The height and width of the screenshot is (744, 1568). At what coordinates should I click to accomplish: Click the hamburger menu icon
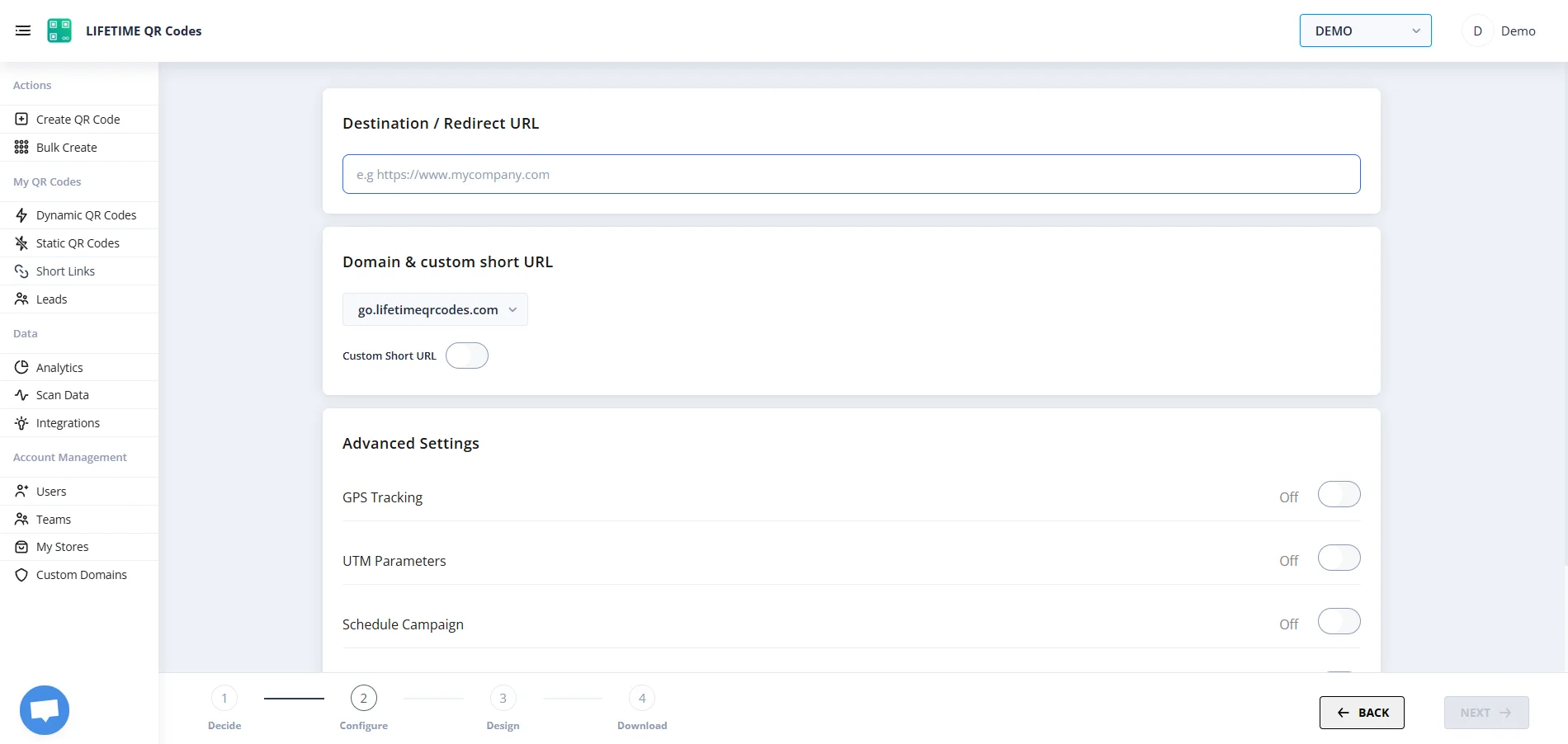coord(23,31)
